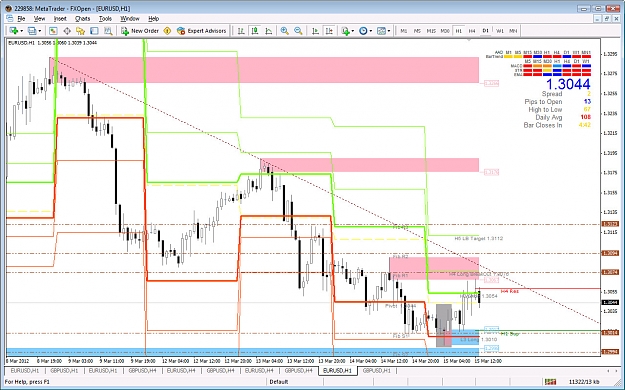Open the File menu
This screenshot has width=625, height=390.
click(21, 18)
